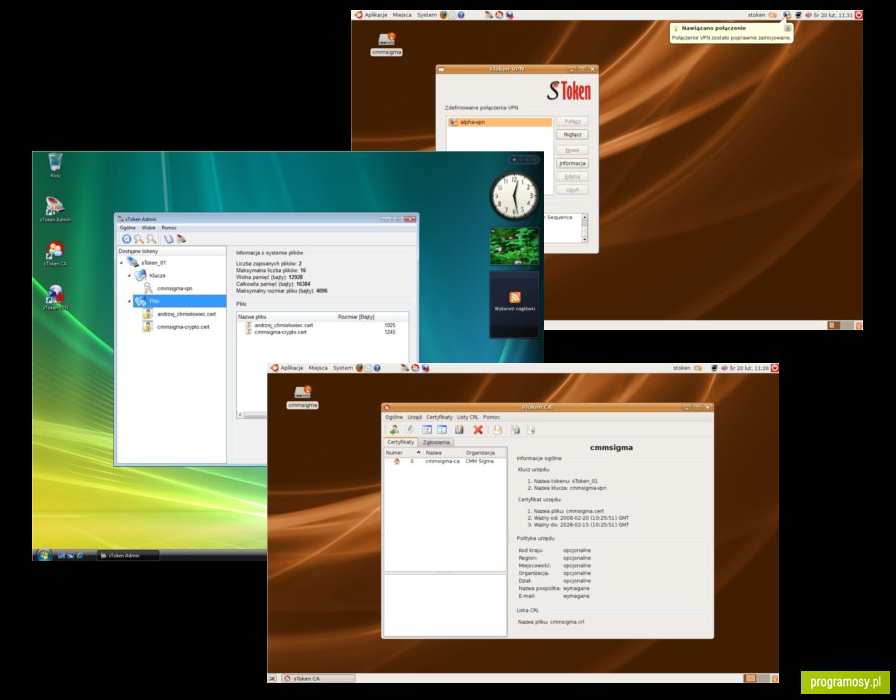Switch to the Certyfikaty tab below the CA toolbar
Viewport: 896px width, 700px height.
pos(401,442)
